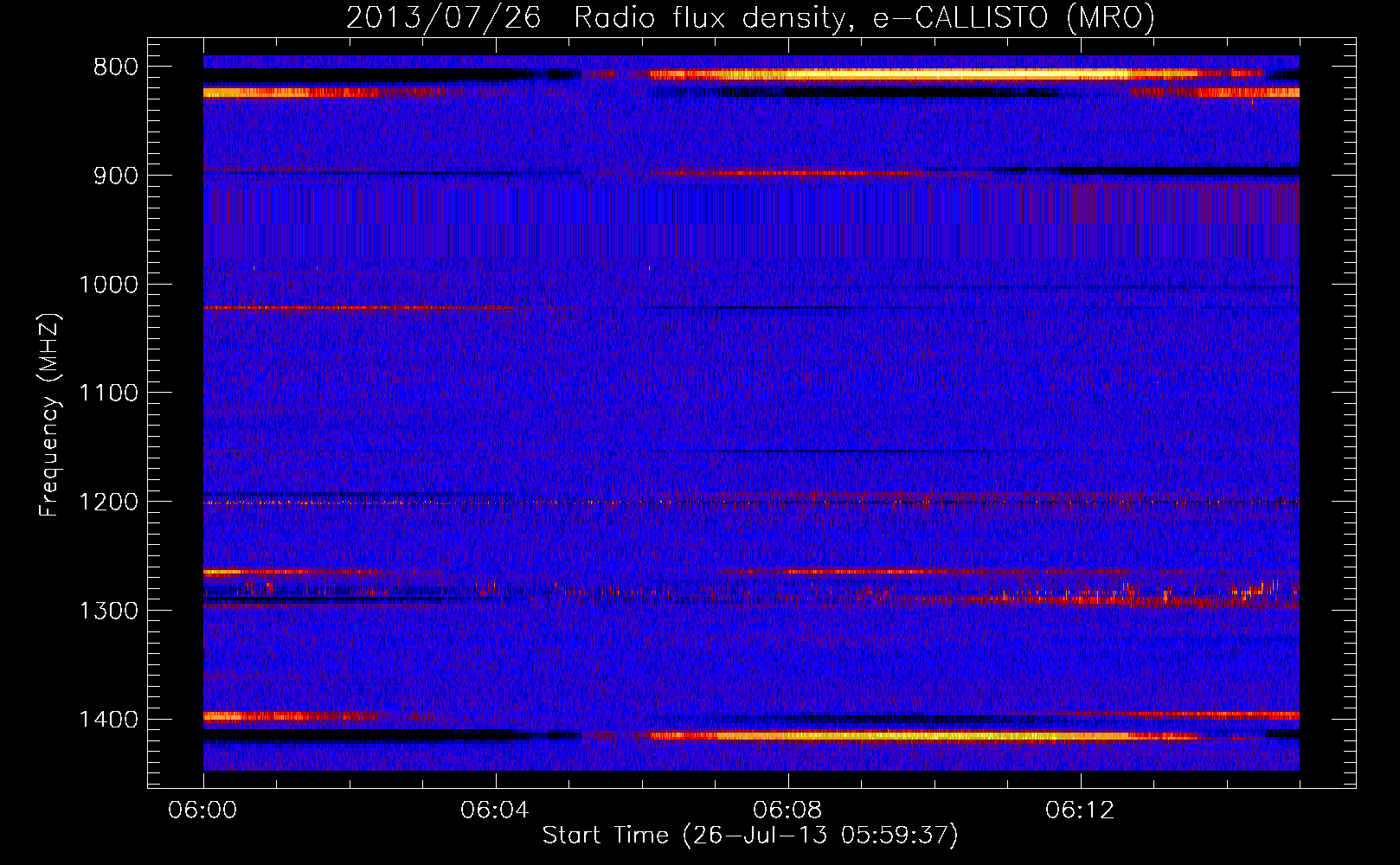
Task: Click the 06:12 time tick label
Action: click(1080, 811)
